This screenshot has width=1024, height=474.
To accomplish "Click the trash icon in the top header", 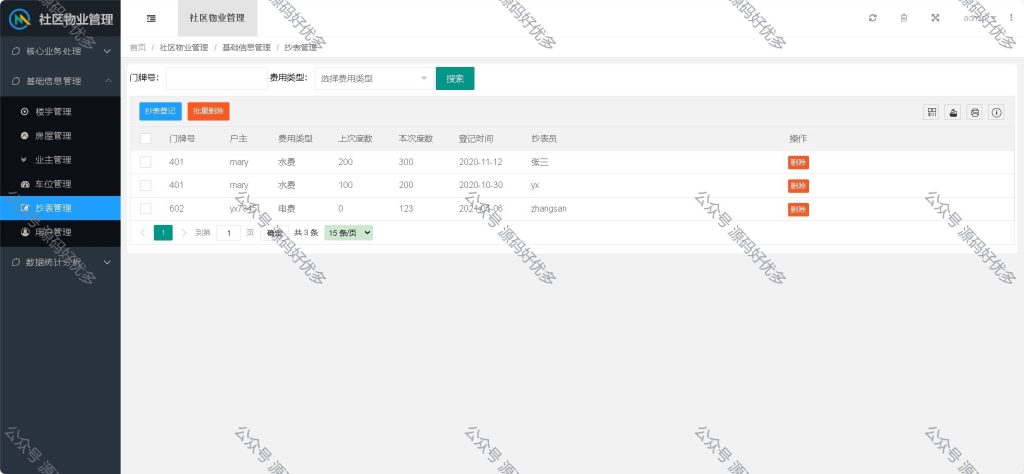I will pyautogui.click(x=904, y=18).
